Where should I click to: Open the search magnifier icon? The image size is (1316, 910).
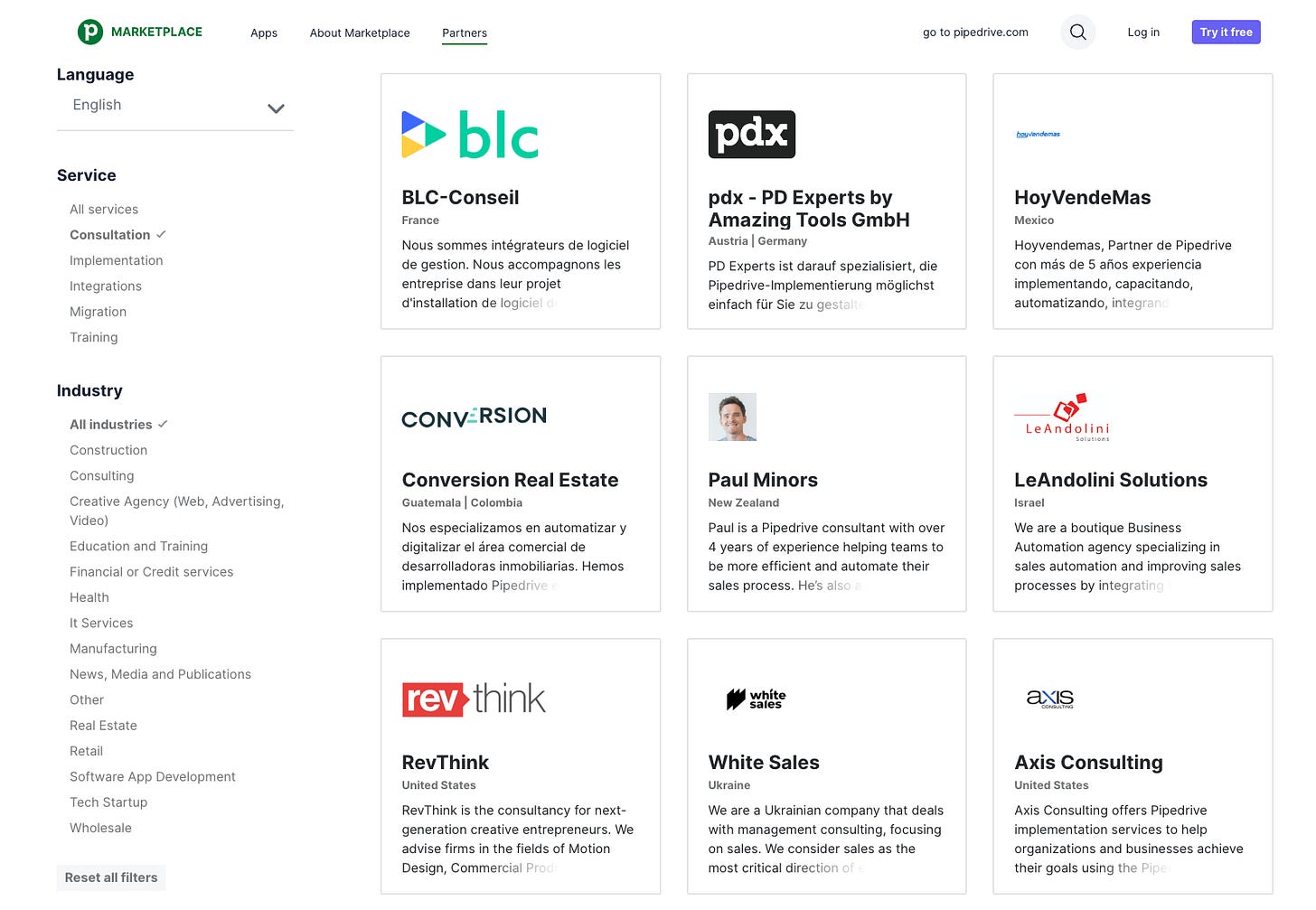tap(1077, 32)
